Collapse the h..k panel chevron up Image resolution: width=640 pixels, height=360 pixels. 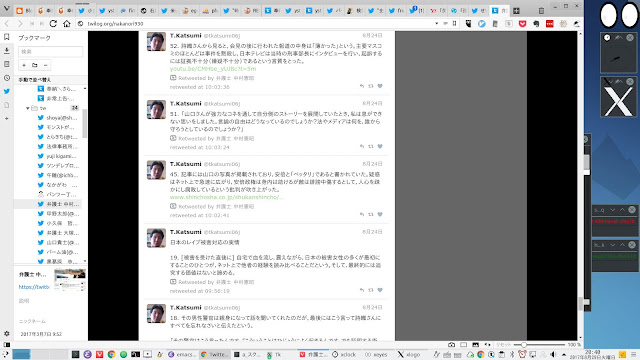[x=622, y=245]
